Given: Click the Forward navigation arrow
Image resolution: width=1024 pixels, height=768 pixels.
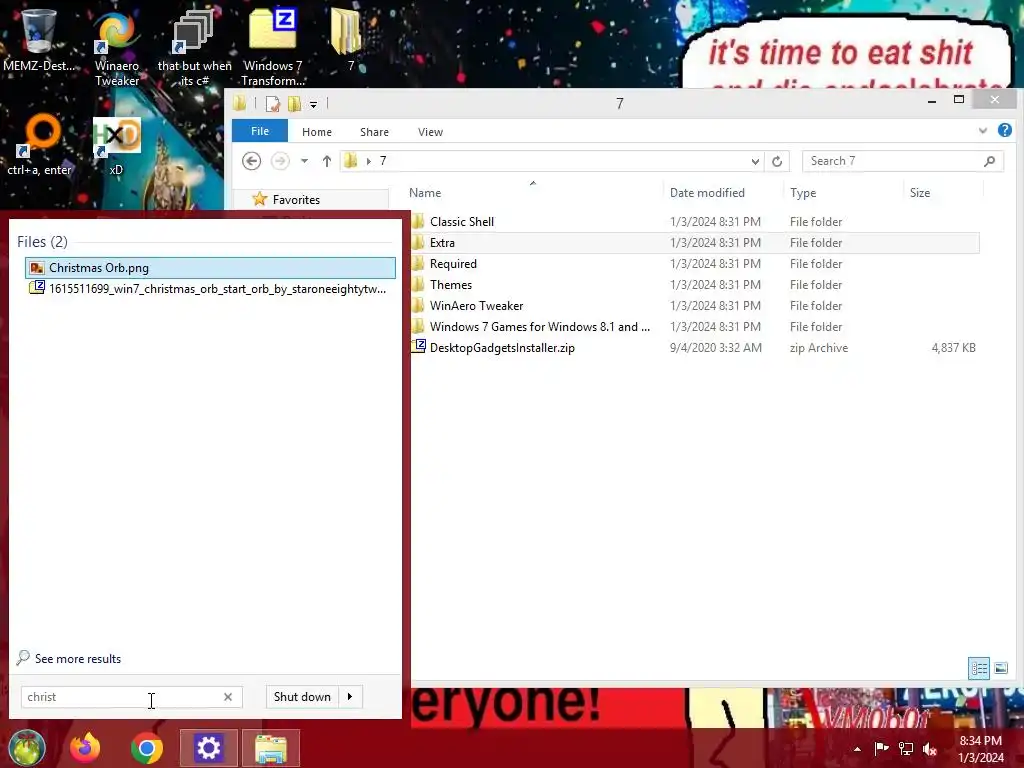Looking at the screenshot, I should 280,161.
